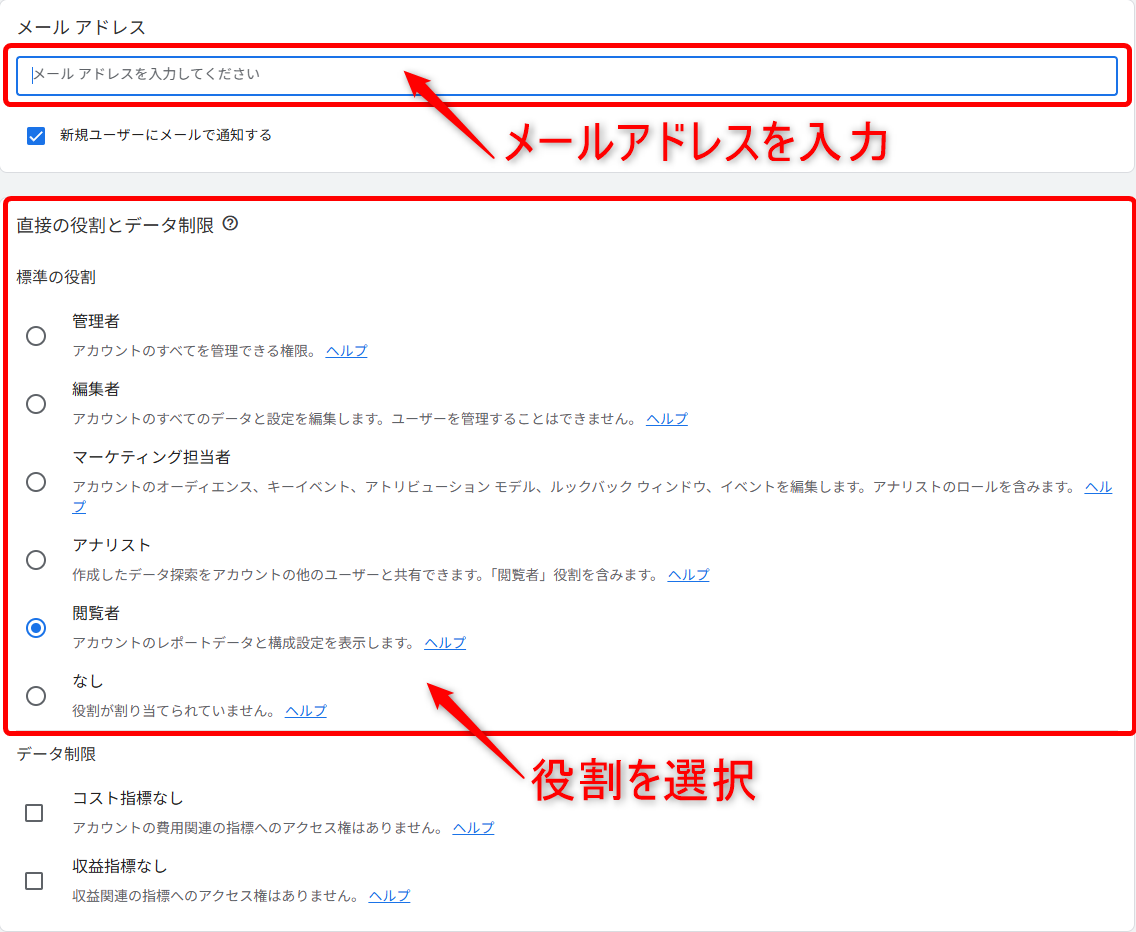
Task: Select the アナリスト radio button
Action: point(36,559)
